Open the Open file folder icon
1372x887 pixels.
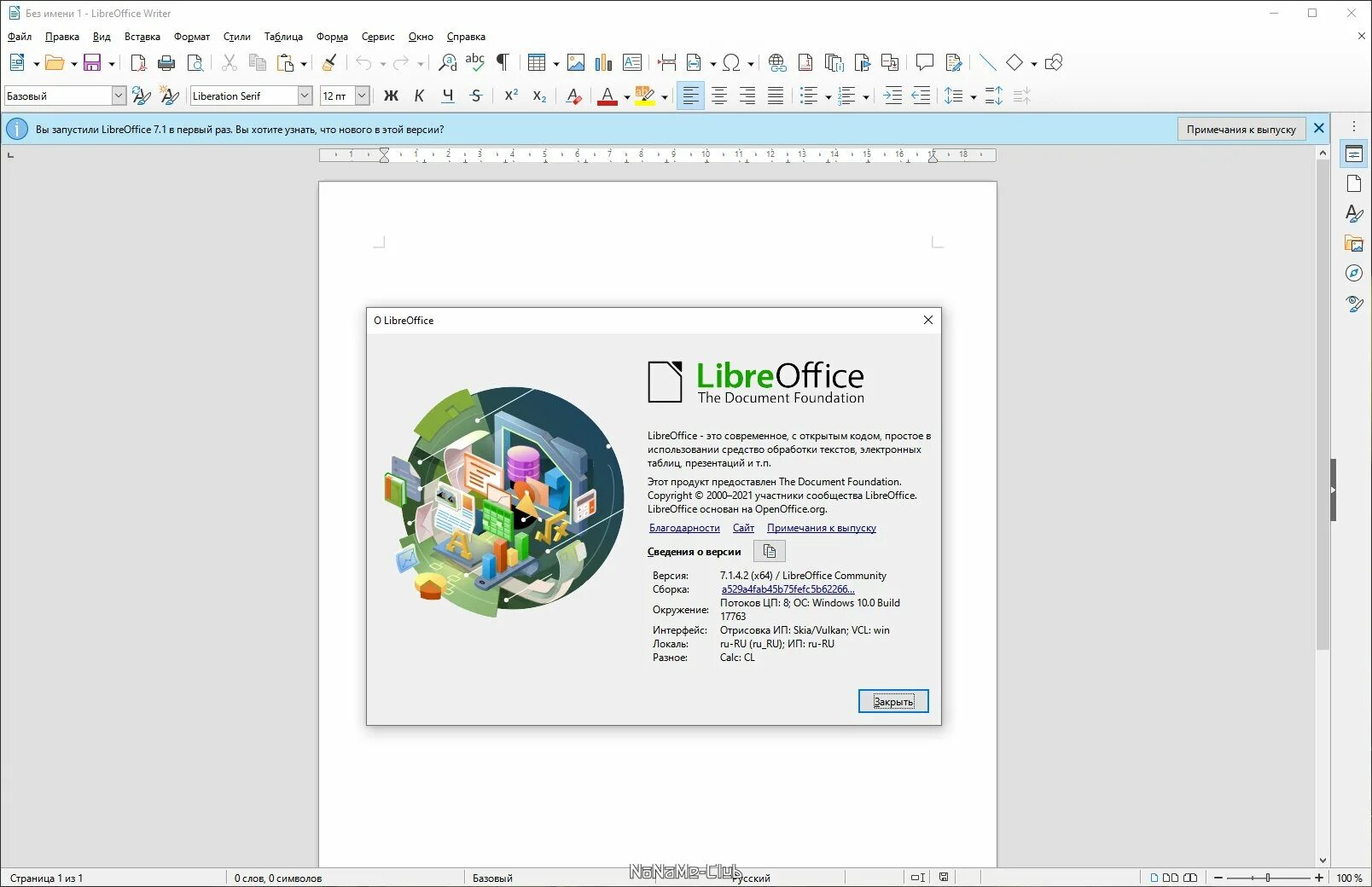tap(55, 62)
